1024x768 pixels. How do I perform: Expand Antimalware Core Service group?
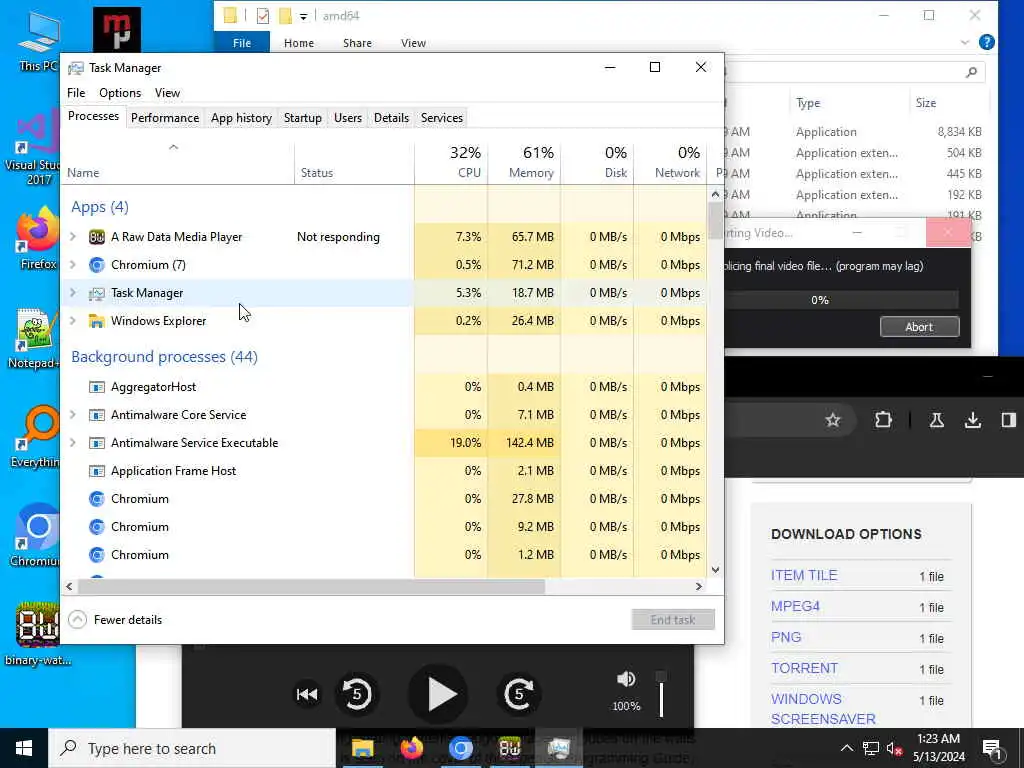(73, 415)
